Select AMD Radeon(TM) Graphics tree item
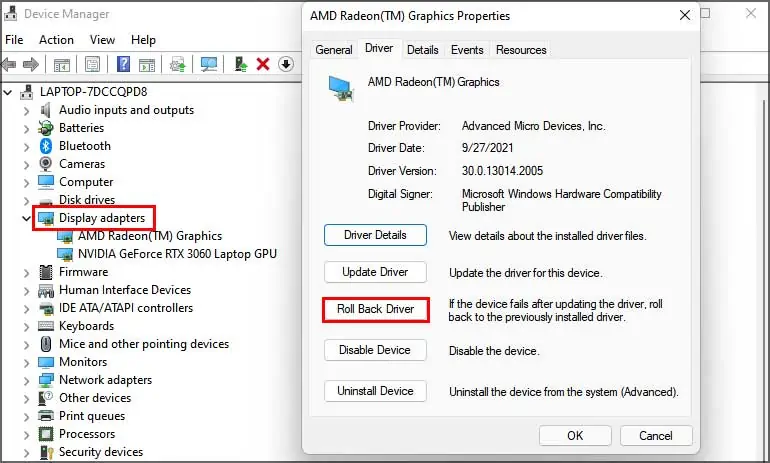The width and height of the screenshot is (770, 463). (x=150, y=236)
